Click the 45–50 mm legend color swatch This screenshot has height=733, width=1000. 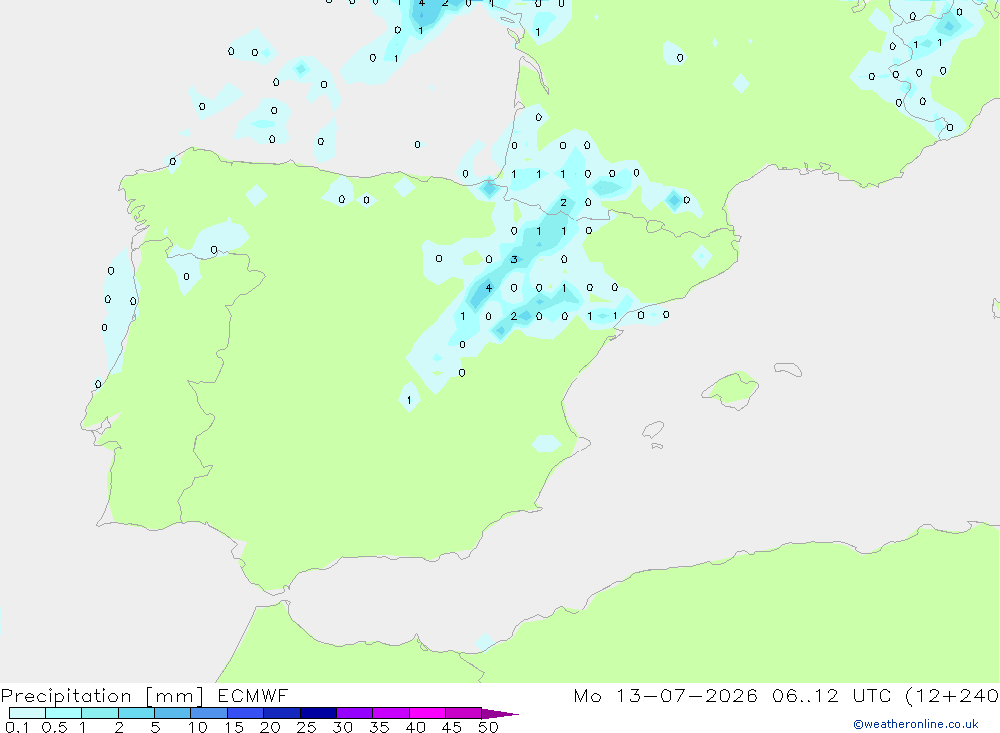point(464,713)
